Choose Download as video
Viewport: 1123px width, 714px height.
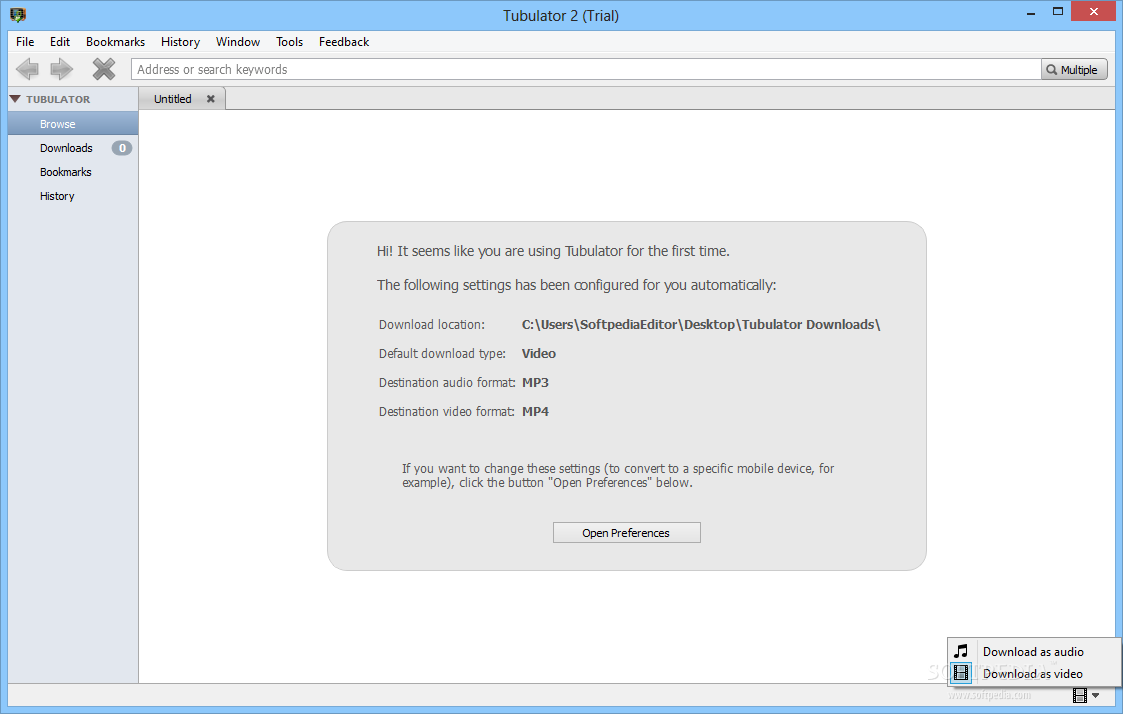[1033, 673]
